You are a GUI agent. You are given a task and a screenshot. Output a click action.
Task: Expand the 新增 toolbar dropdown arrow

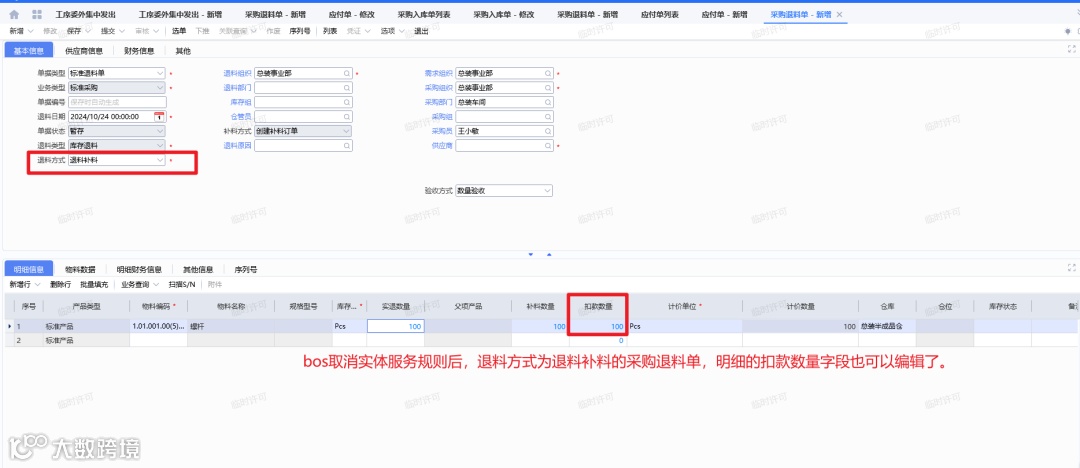30,31
